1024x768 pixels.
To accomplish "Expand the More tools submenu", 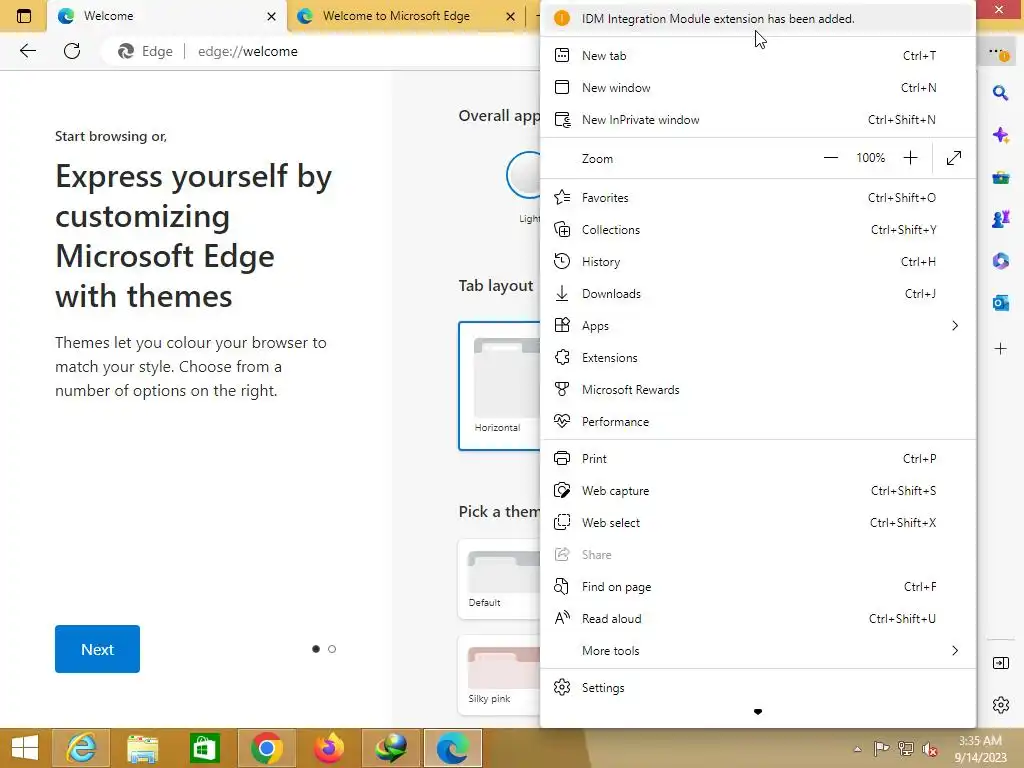I will point(758,651).
